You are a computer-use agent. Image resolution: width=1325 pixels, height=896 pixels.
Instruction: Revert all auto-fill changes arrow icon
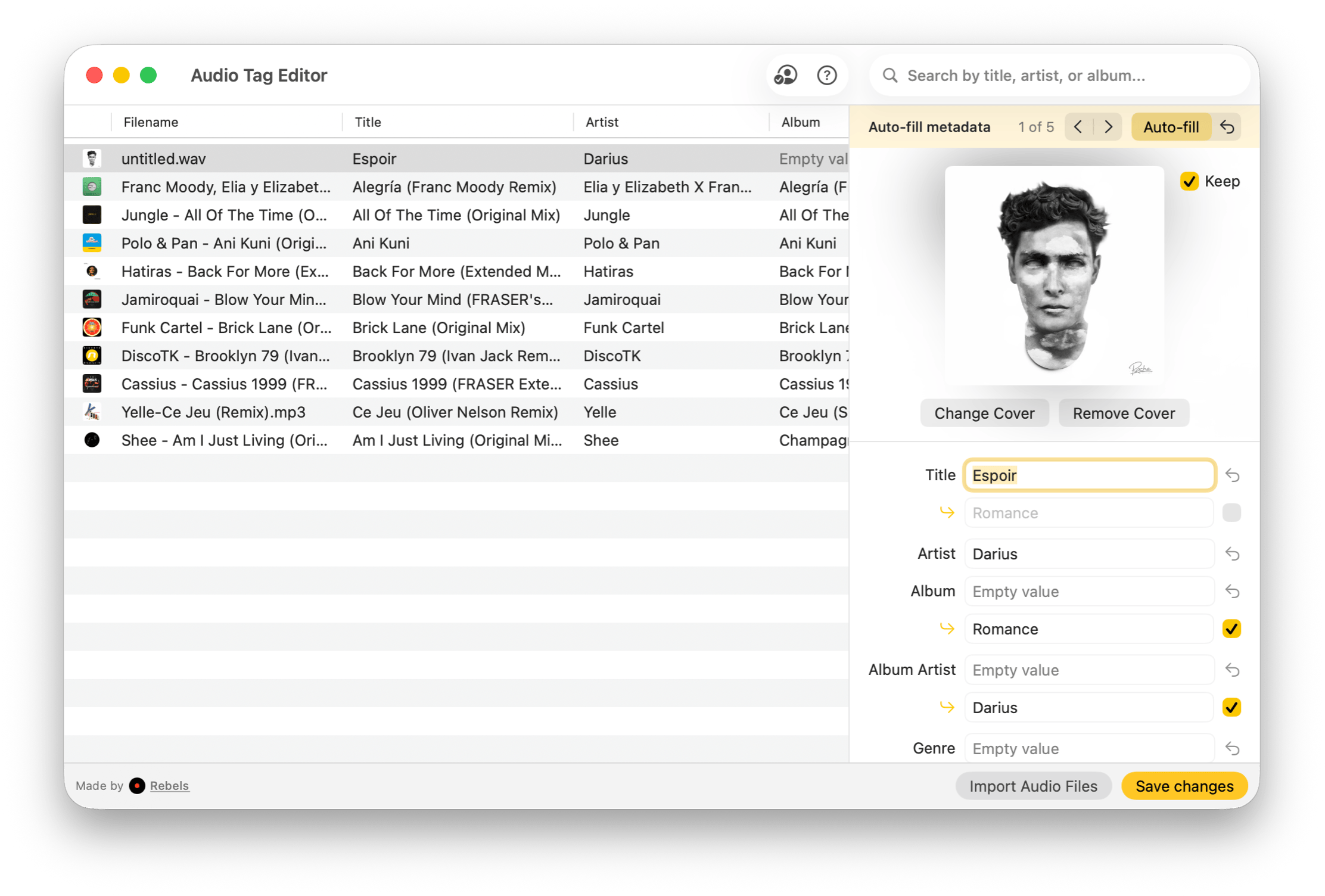click(x=1227, y=127)
